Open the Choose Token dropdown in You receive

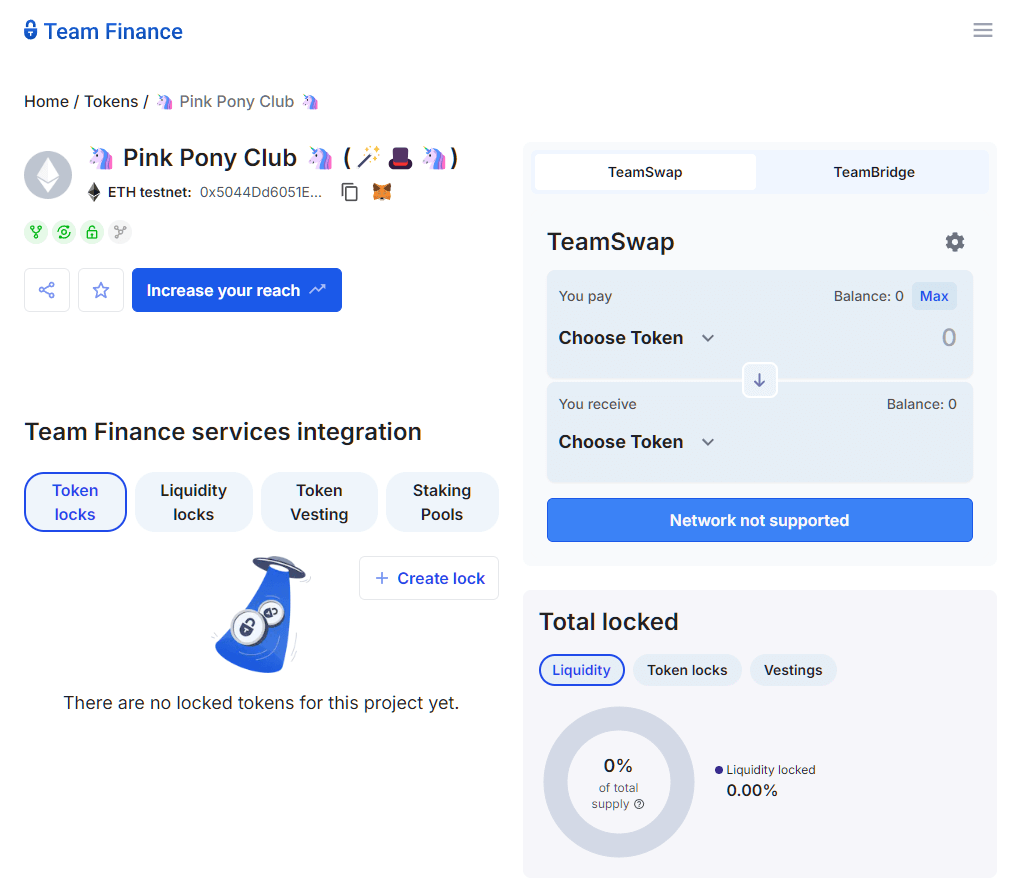(x=634, y=442)
